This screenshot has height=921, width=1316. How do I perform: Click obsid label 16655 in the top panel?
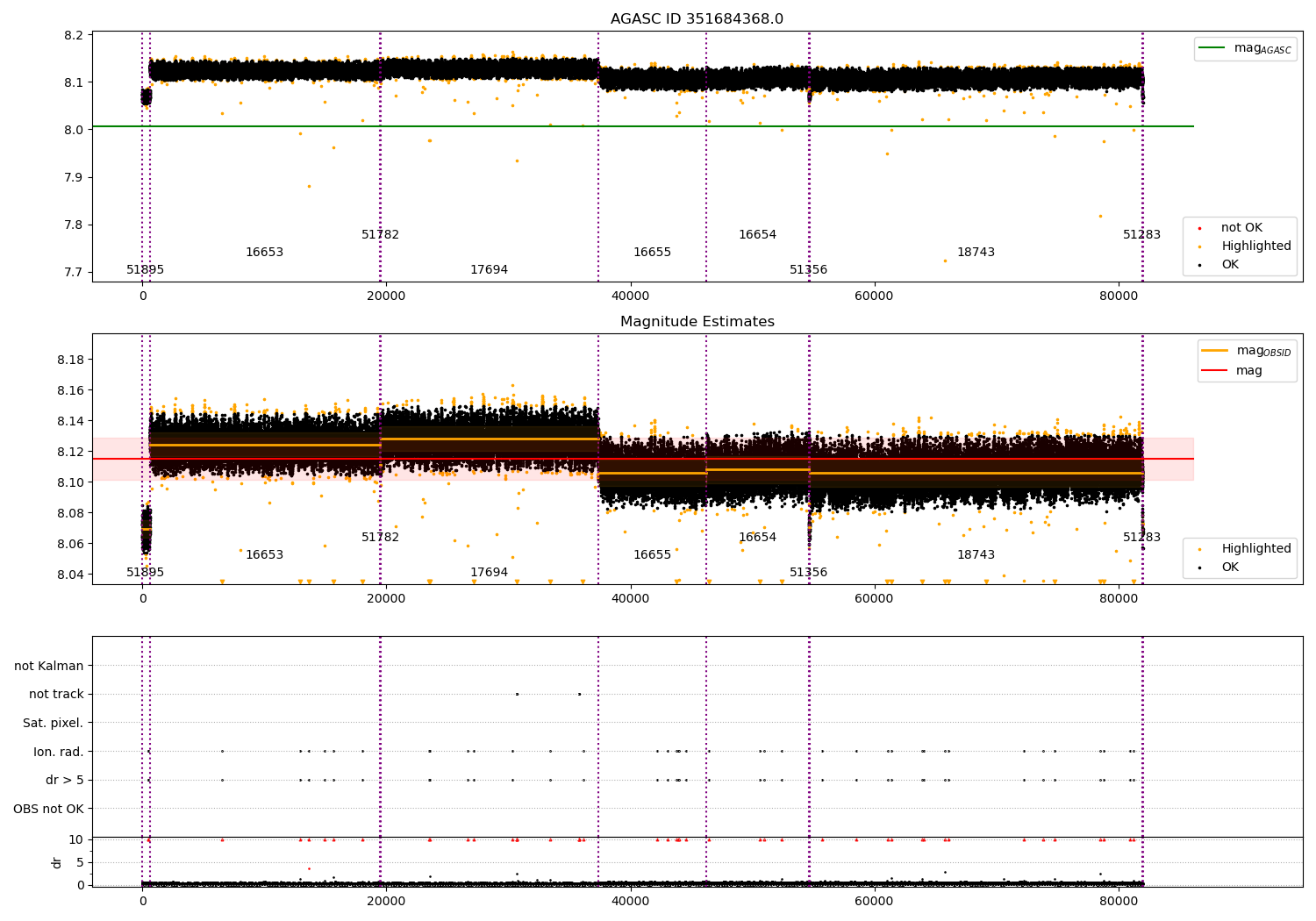pos(652,253)
